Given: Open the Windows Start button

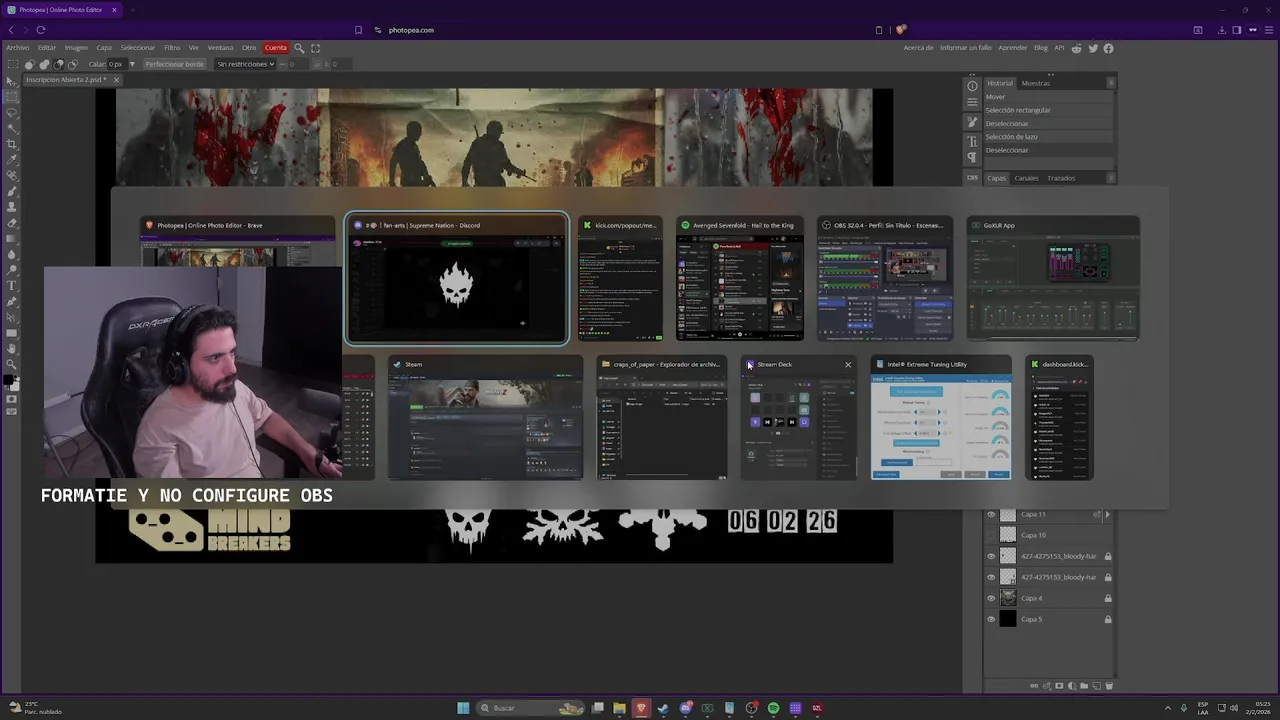Looking at the screenshot, I should [x=463, y=708].
